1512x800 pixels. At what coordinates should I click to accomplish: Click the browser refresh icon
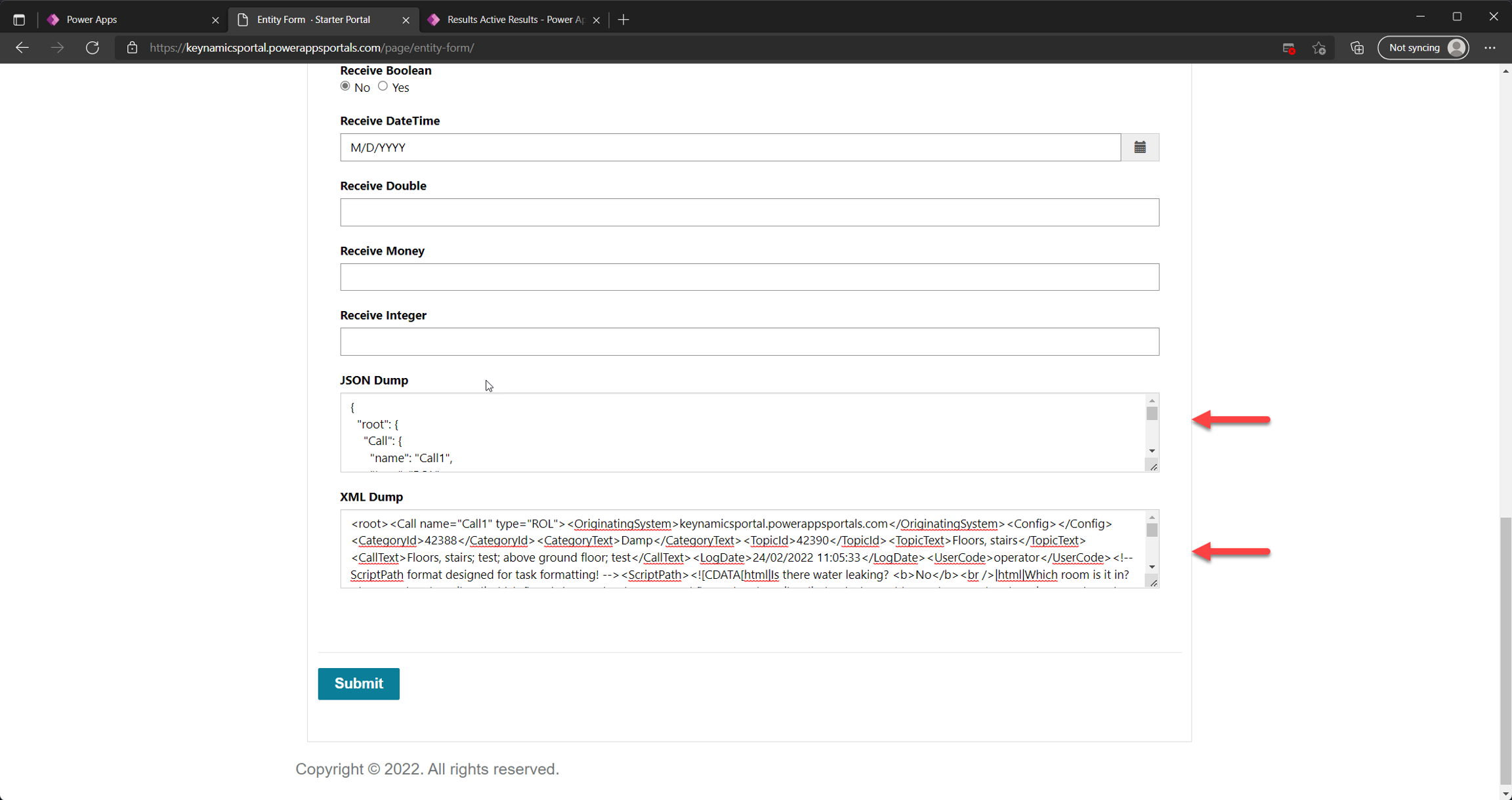click(x=93, y=48)
